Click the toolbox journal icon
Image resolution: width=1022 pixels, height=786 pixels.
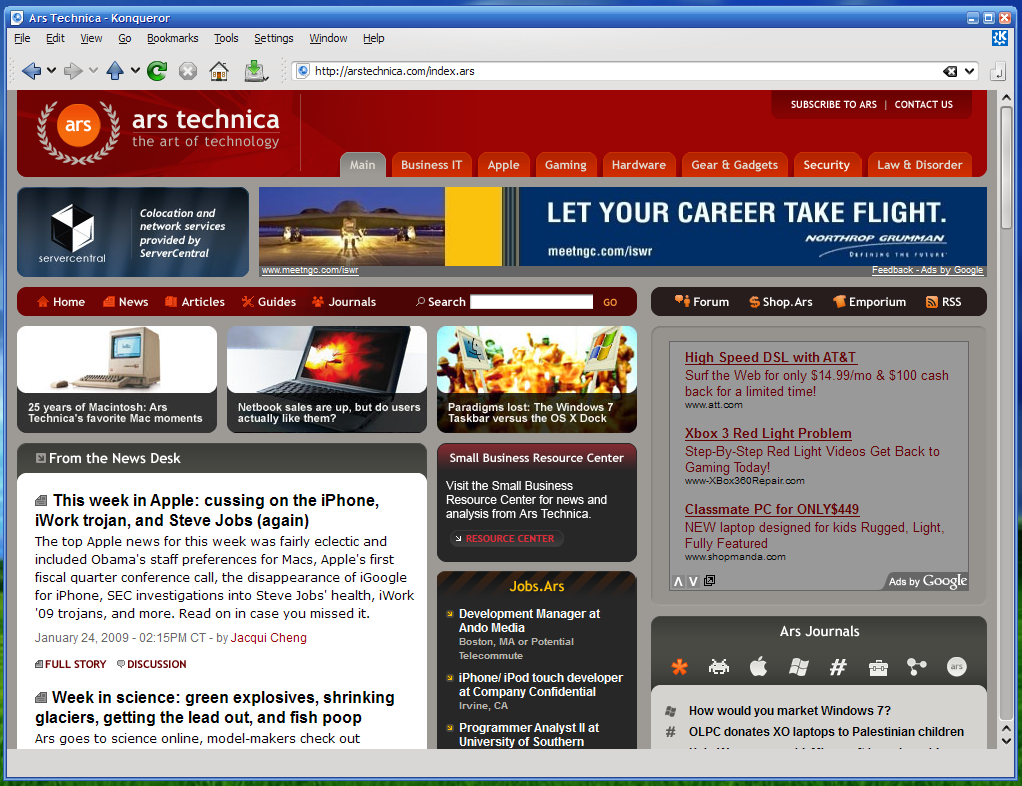point(878,667)
